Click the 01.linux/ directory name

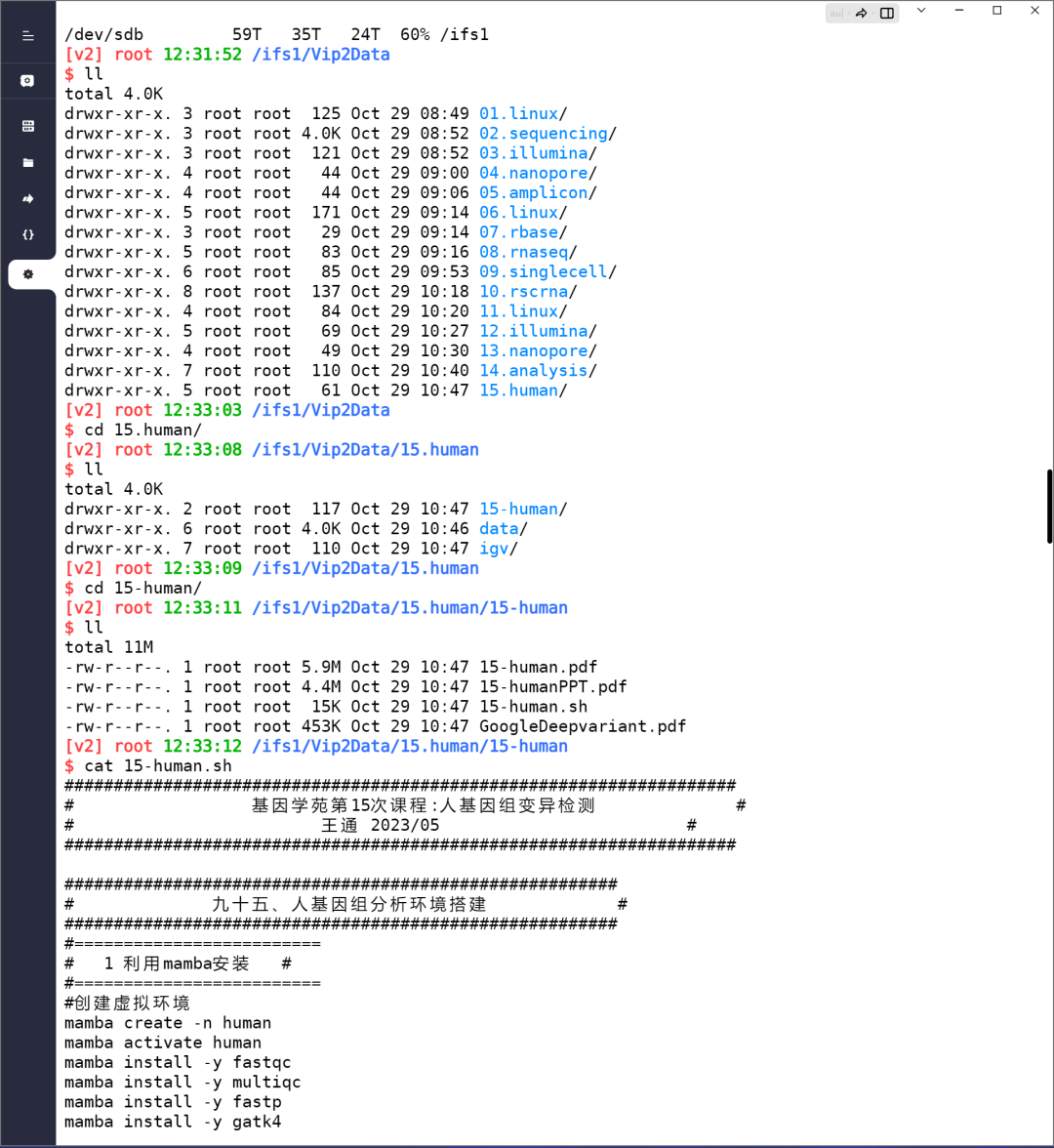pyautogui.click(x=523, y=113)
